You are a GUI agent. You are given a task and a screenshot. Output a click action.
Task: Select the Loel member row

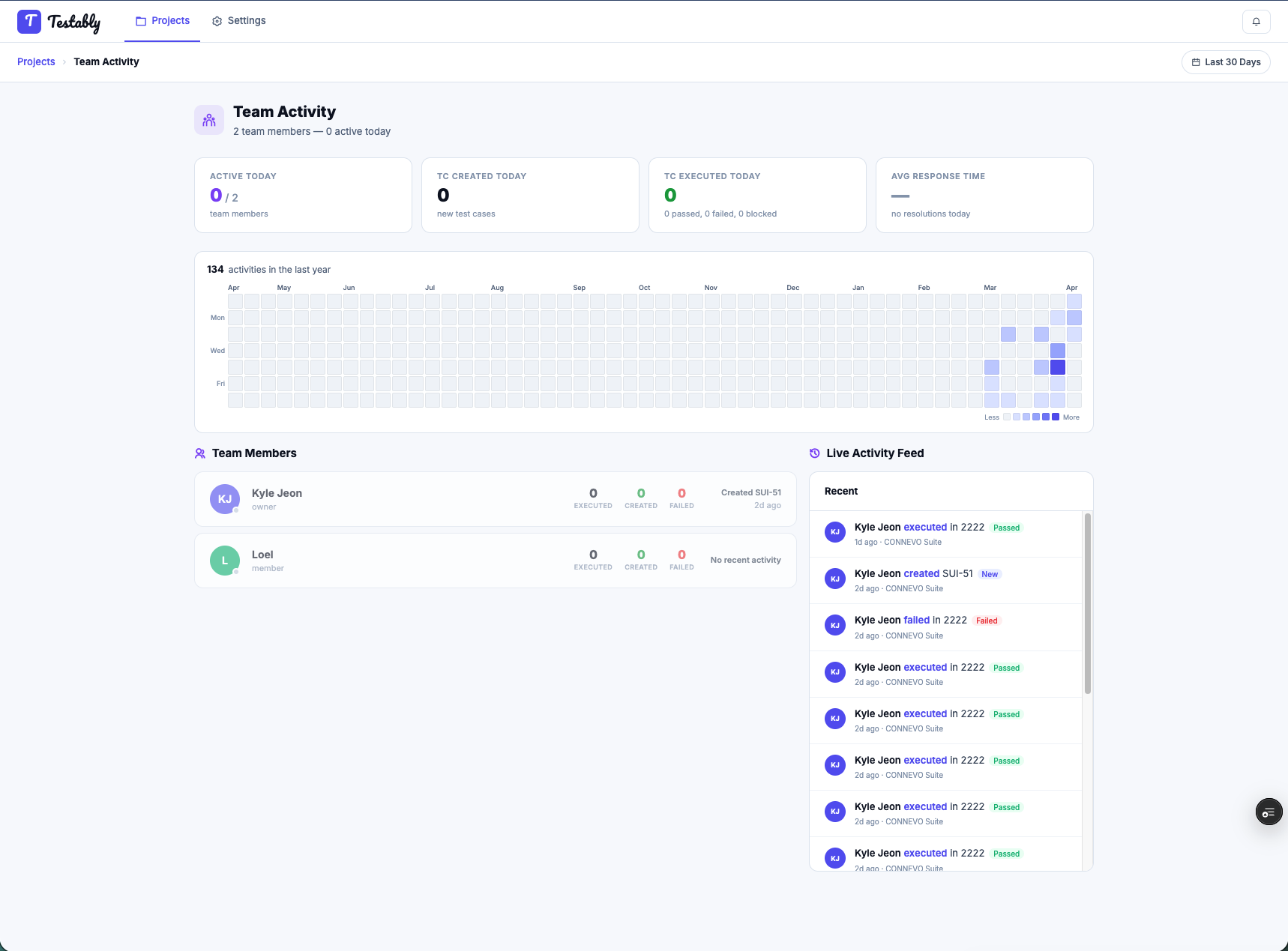pos(496,561)
